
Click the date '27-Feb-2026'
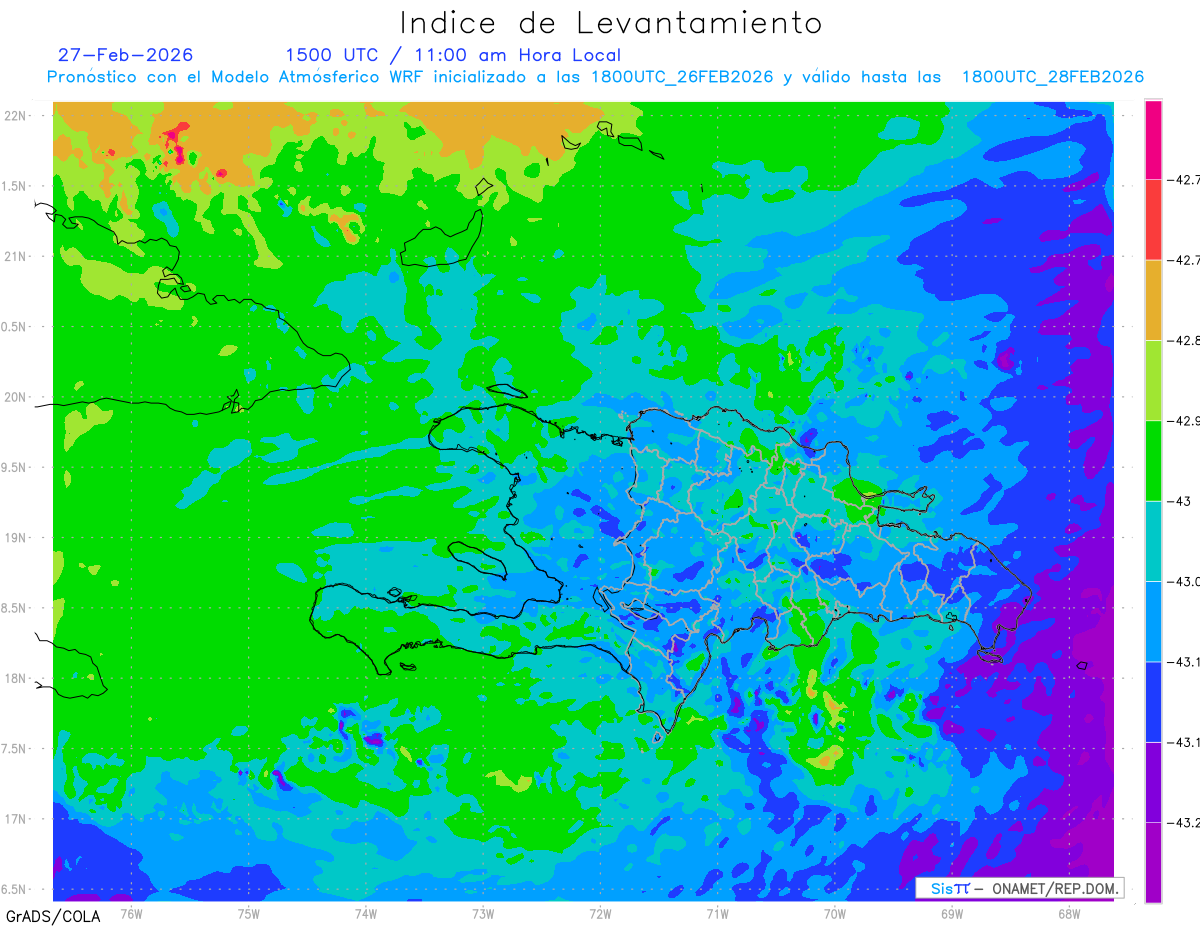click(125, 55)
